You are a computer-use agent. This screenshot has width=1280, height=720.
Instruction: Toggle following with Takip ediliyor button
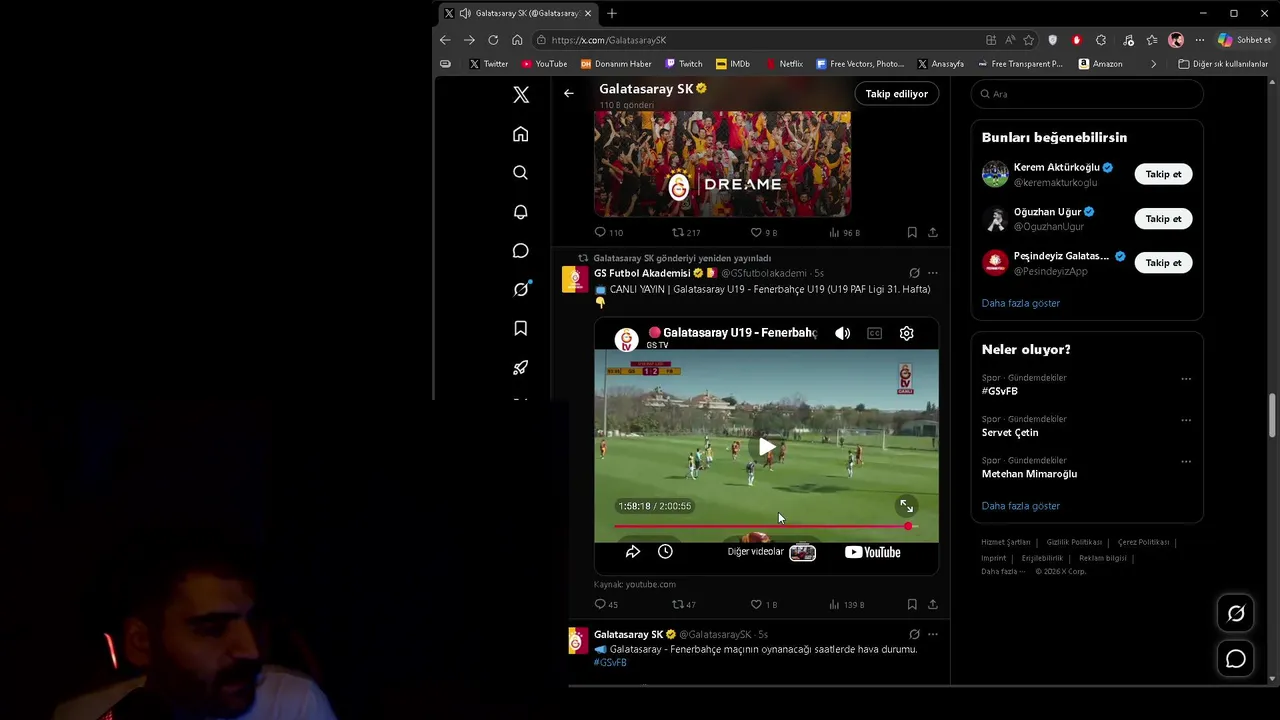pos(896,93)
